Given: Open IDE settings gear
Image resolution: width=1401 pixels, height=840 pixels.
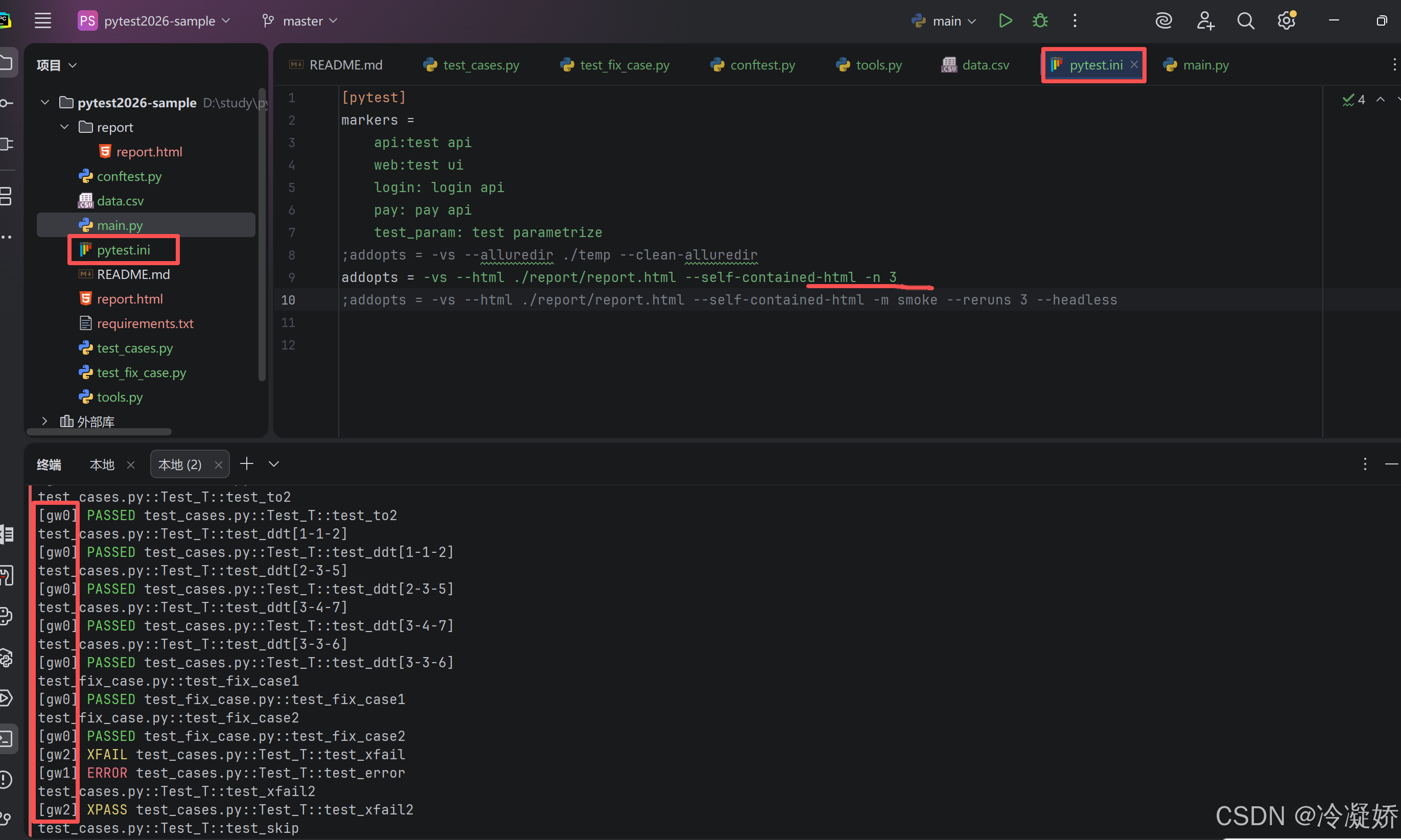Looking at the screenshot, I should (x=1286, y=21).
